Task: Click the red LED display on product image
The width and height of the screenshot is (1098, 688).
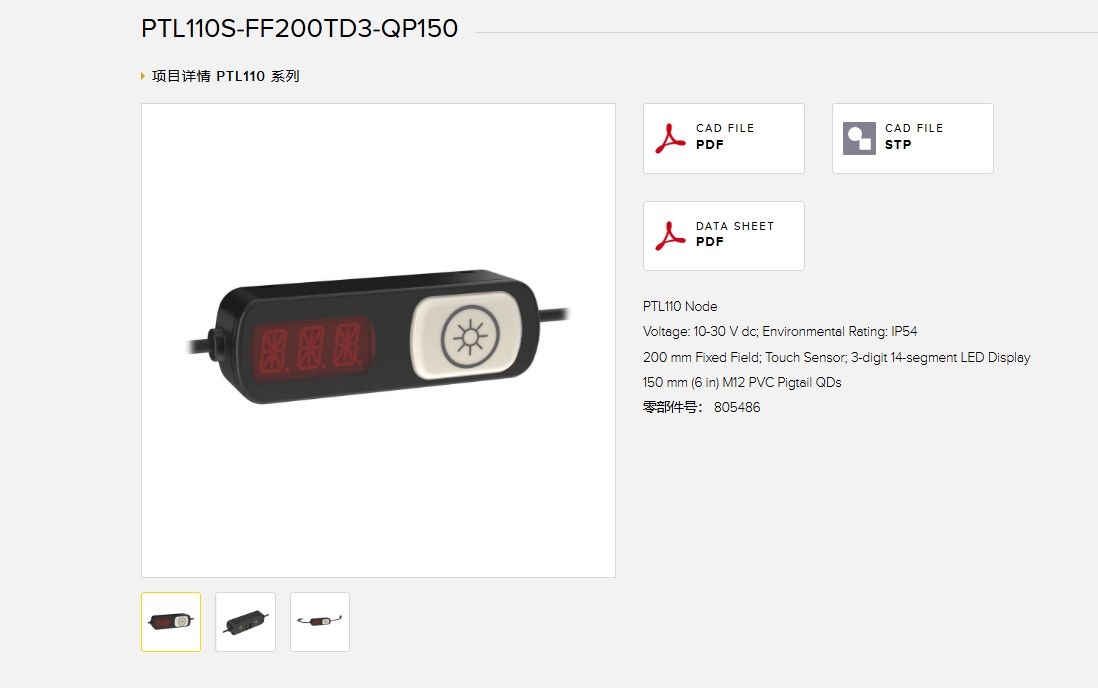Action: (x=313, y=348)
